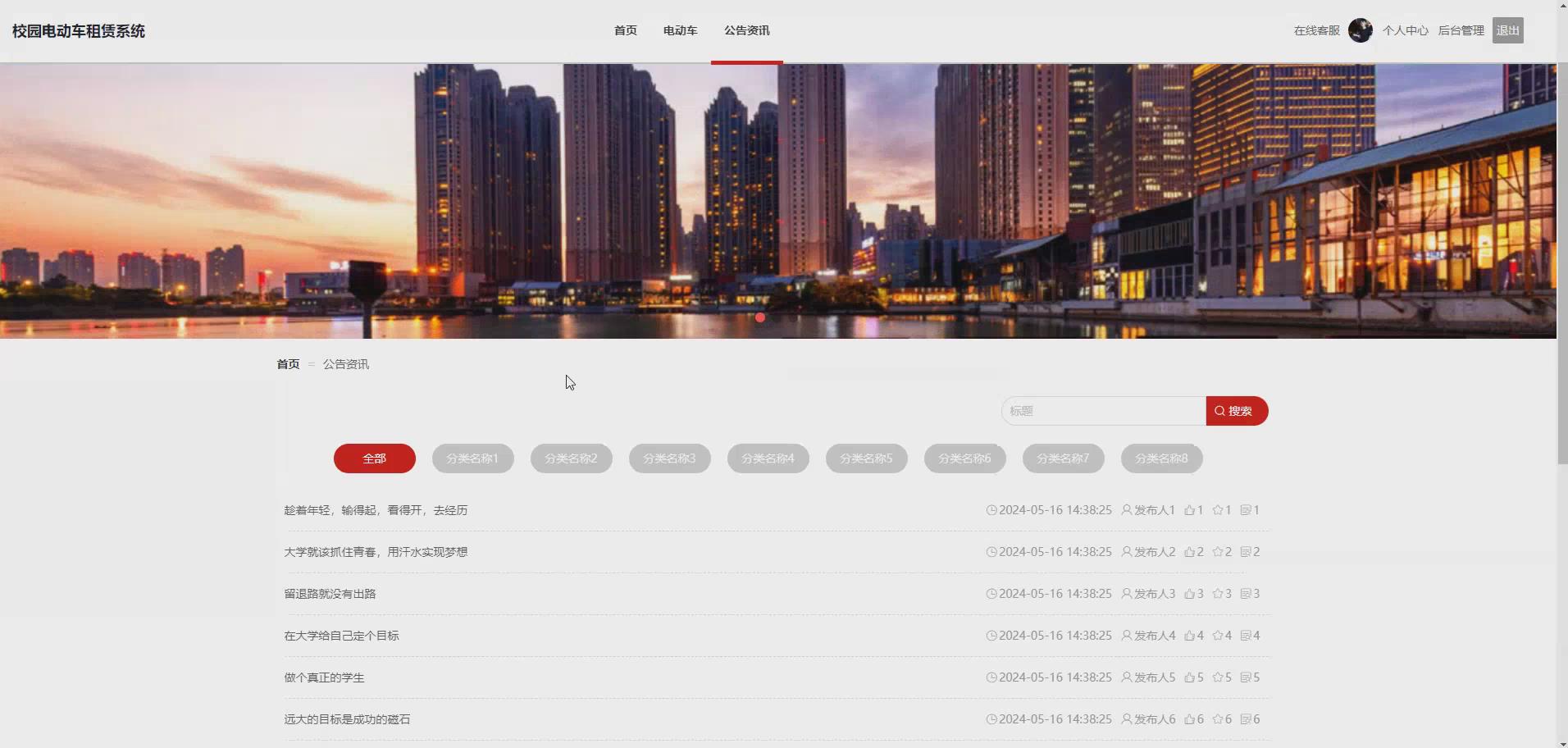Click the user avatar picture

pos(1361,30)
